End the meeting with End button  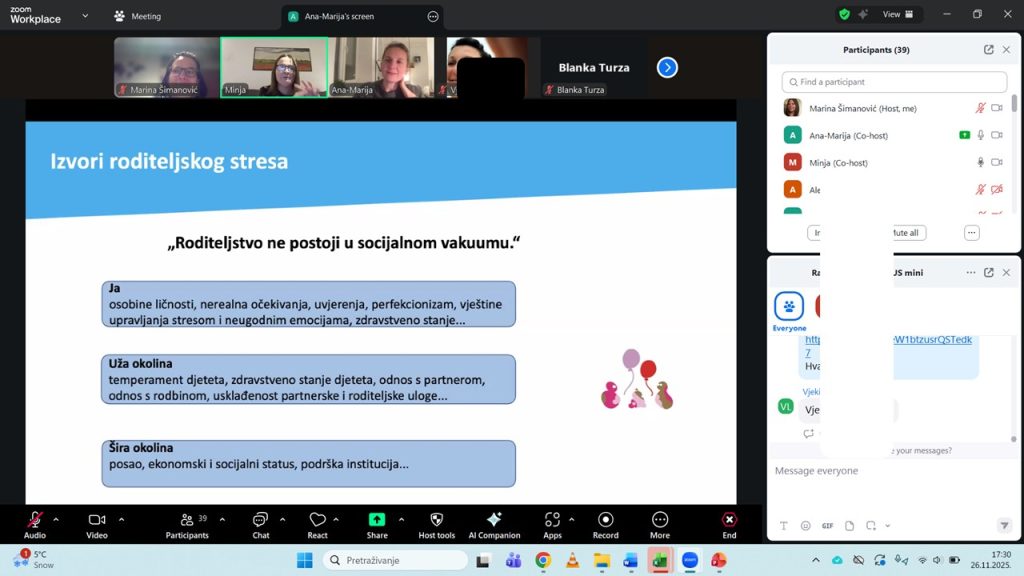(729, 520)
